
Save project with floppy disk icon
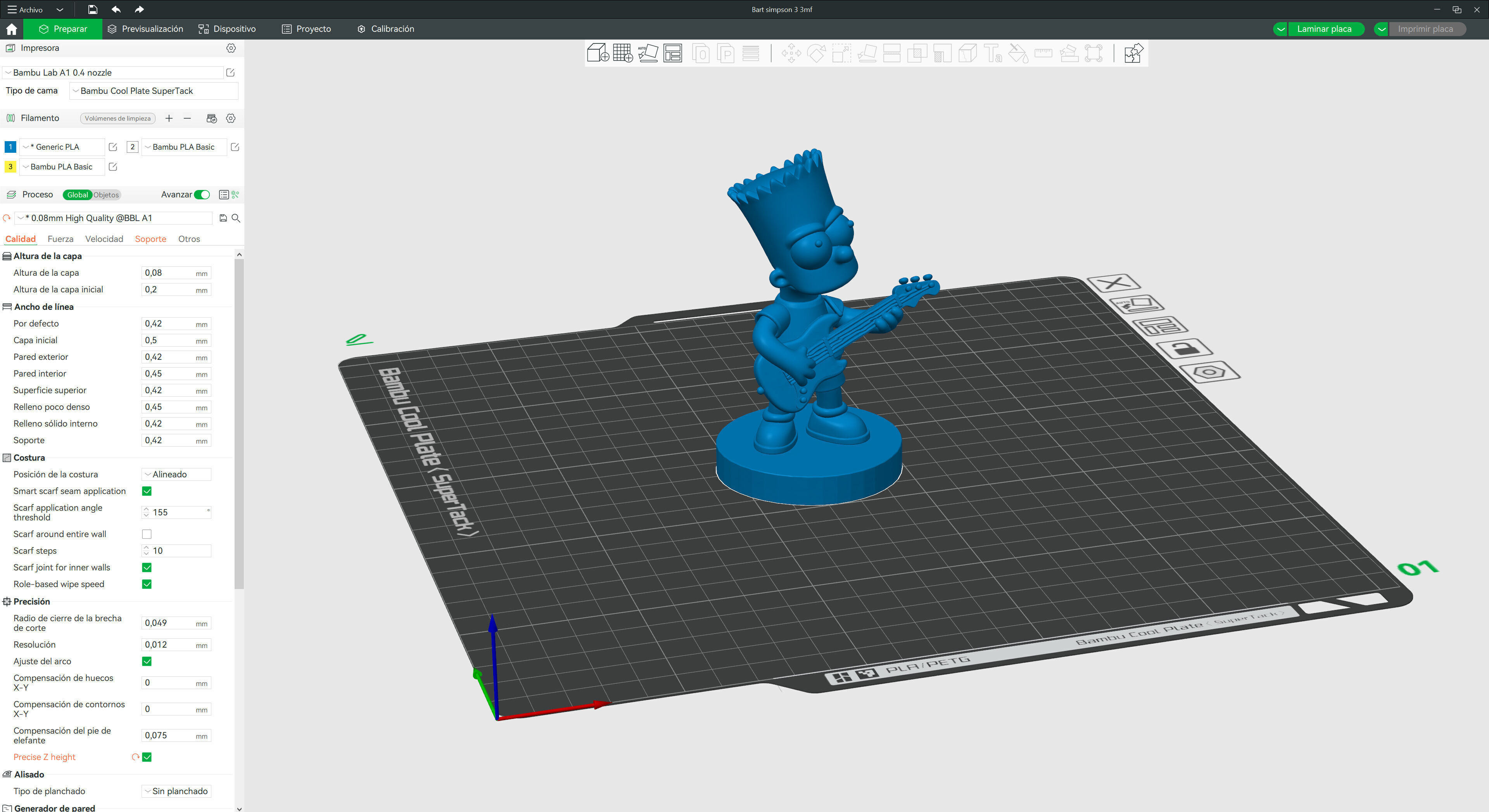click(x=93, y=9)
